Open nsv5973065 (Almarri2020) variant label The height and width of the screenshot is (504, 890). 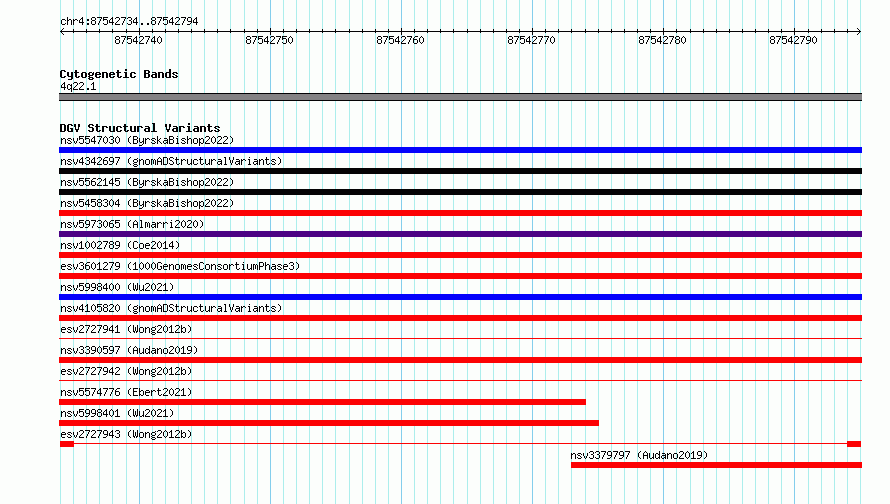(132, 224)
